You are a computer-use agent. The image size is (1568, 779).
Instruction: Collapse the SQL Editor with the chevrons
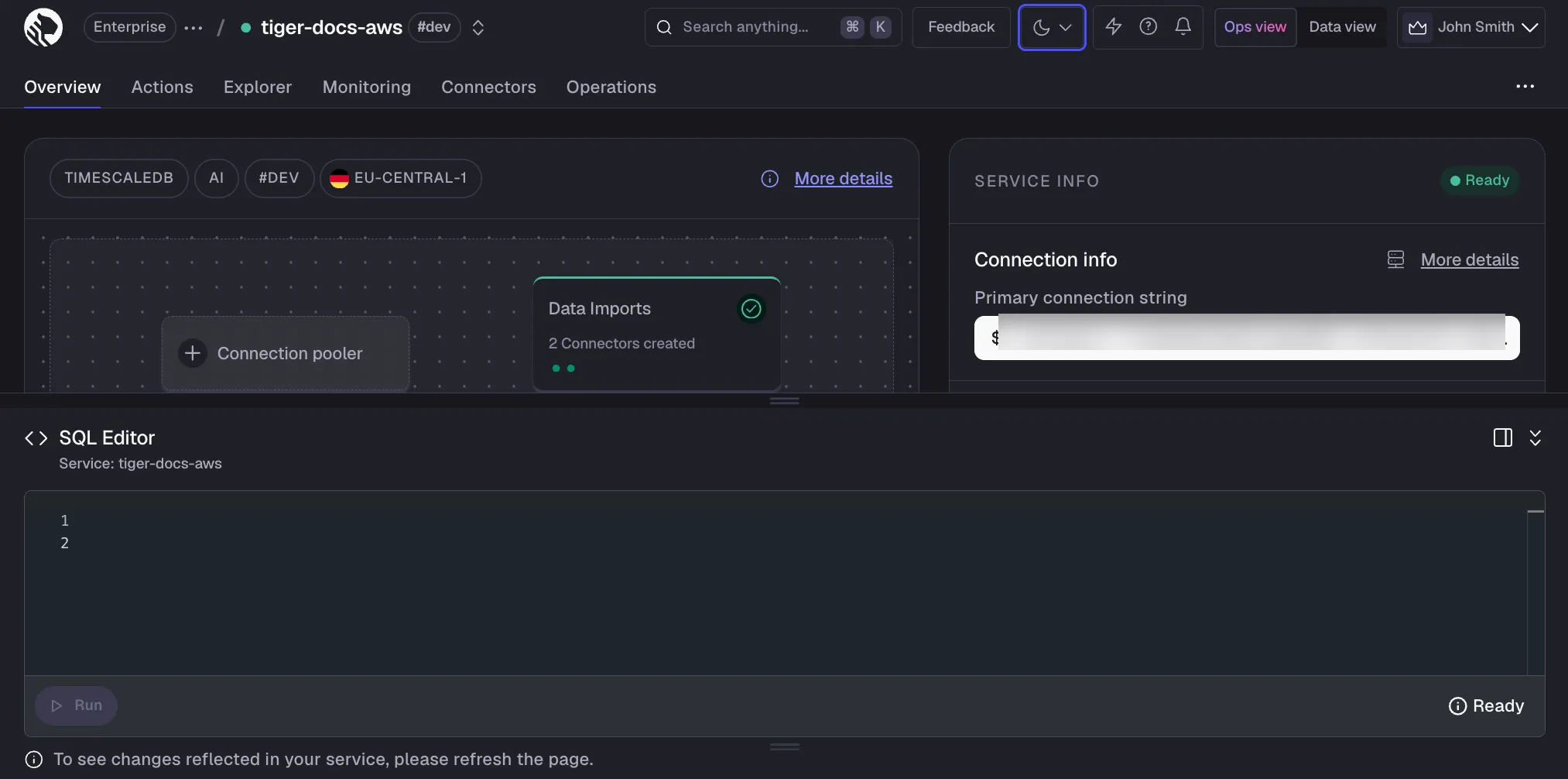pos(1535,438)
